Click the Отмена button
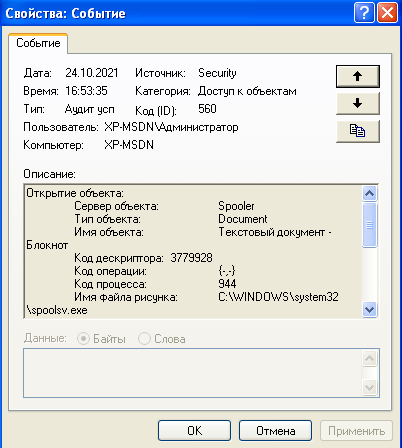The width and height of the screenshot is (402, 448). tap(275, 431)
